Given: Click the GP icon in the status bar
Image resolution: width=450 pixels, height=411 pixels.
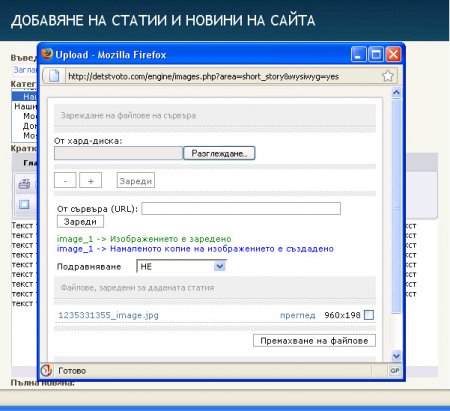Looking at the screenshot, I should pos(395,371).
